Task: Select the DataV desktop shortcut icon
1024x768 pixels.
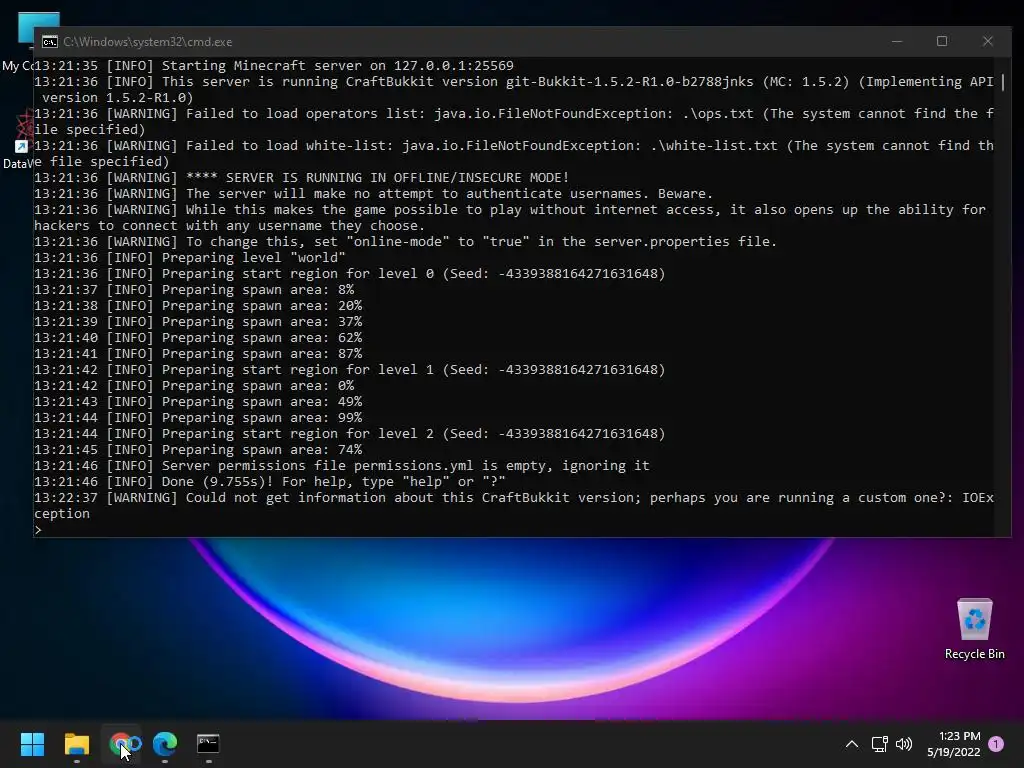Action: (18, 140)
